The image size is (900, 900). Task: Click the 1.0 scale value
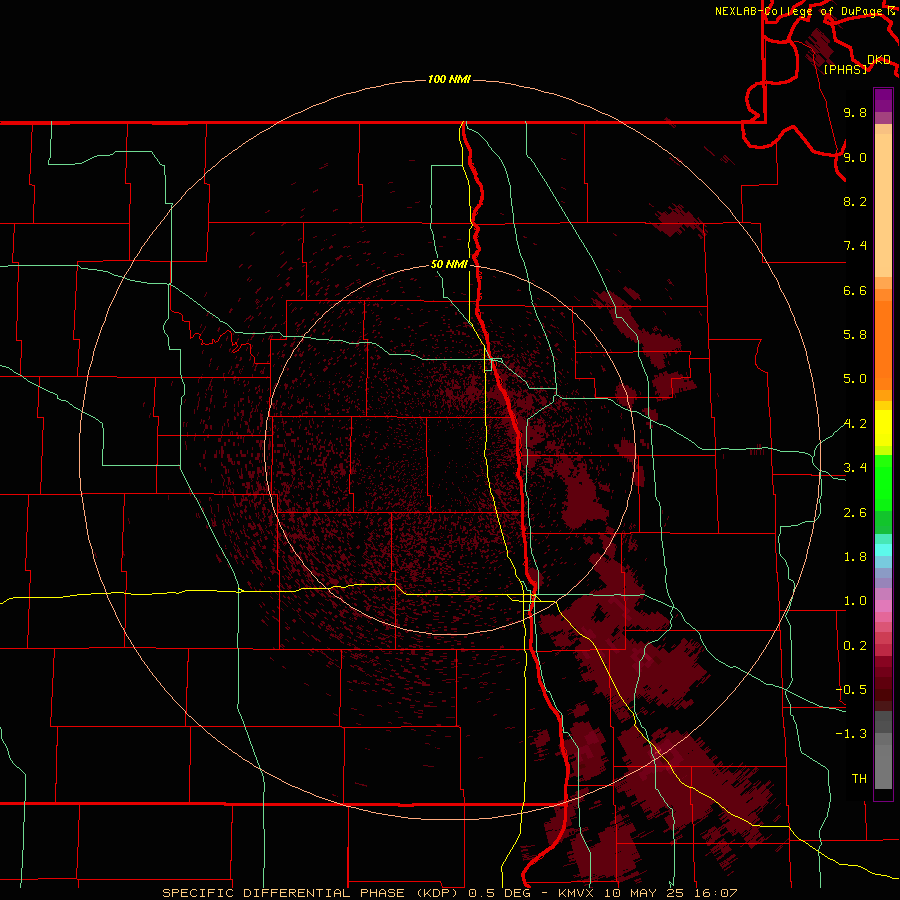pos(855,601)
